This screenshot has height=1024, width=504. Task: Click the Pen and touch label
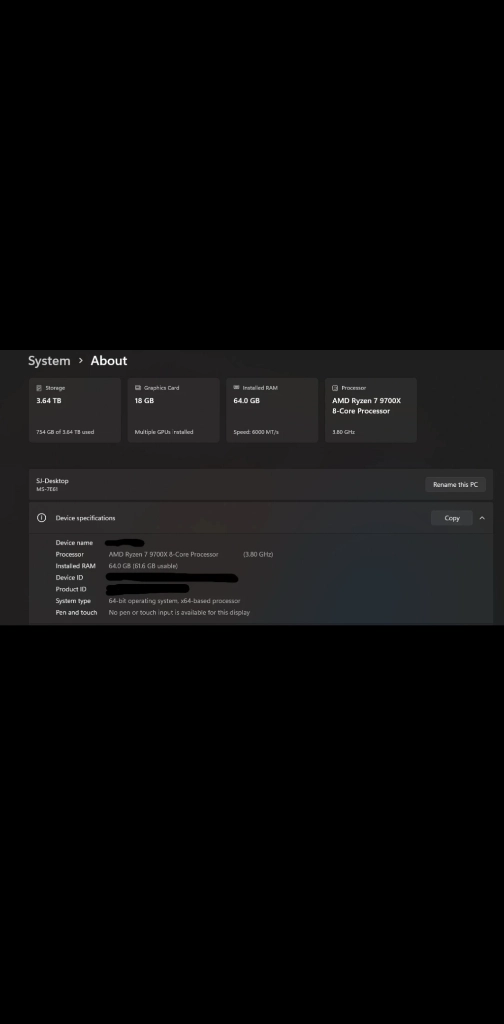pyautogui.click(x=76, y=613)
